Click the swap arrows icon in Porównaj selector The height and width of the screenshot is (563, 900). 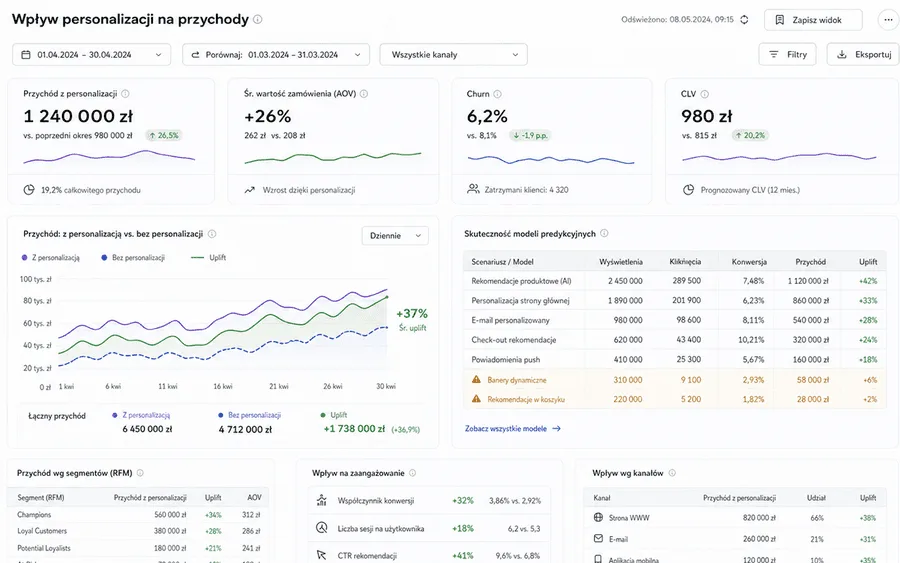195,55
